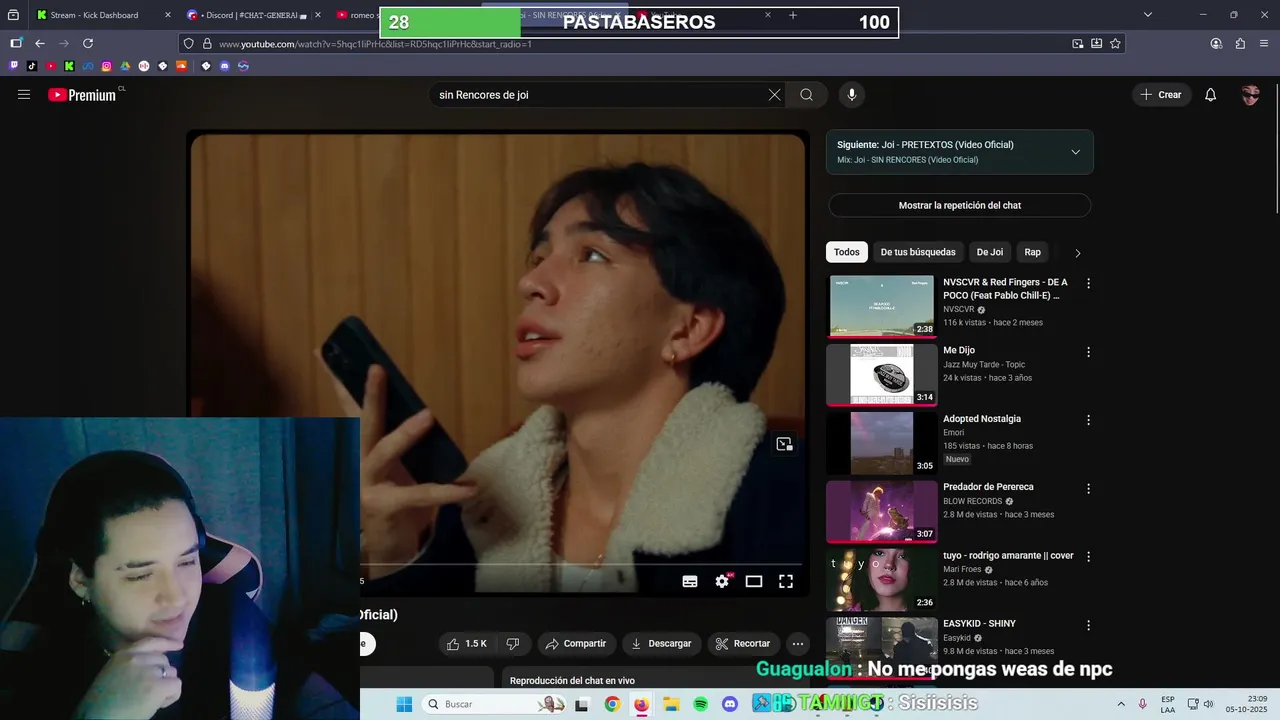List all tabs with the chevron button
The height and width of the screenshot is (720, 1280).
point(1148,15)
